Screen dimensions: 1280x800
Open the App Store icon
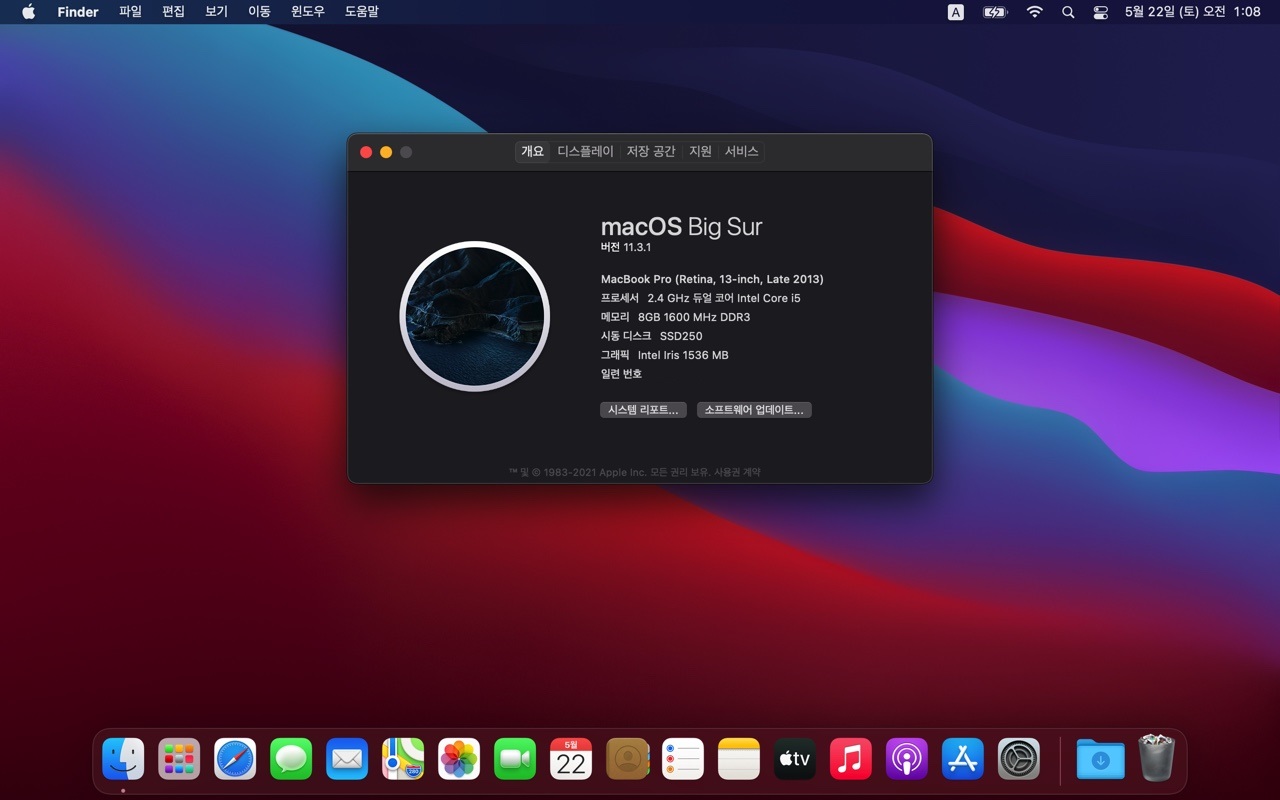(x=963, y=759)
